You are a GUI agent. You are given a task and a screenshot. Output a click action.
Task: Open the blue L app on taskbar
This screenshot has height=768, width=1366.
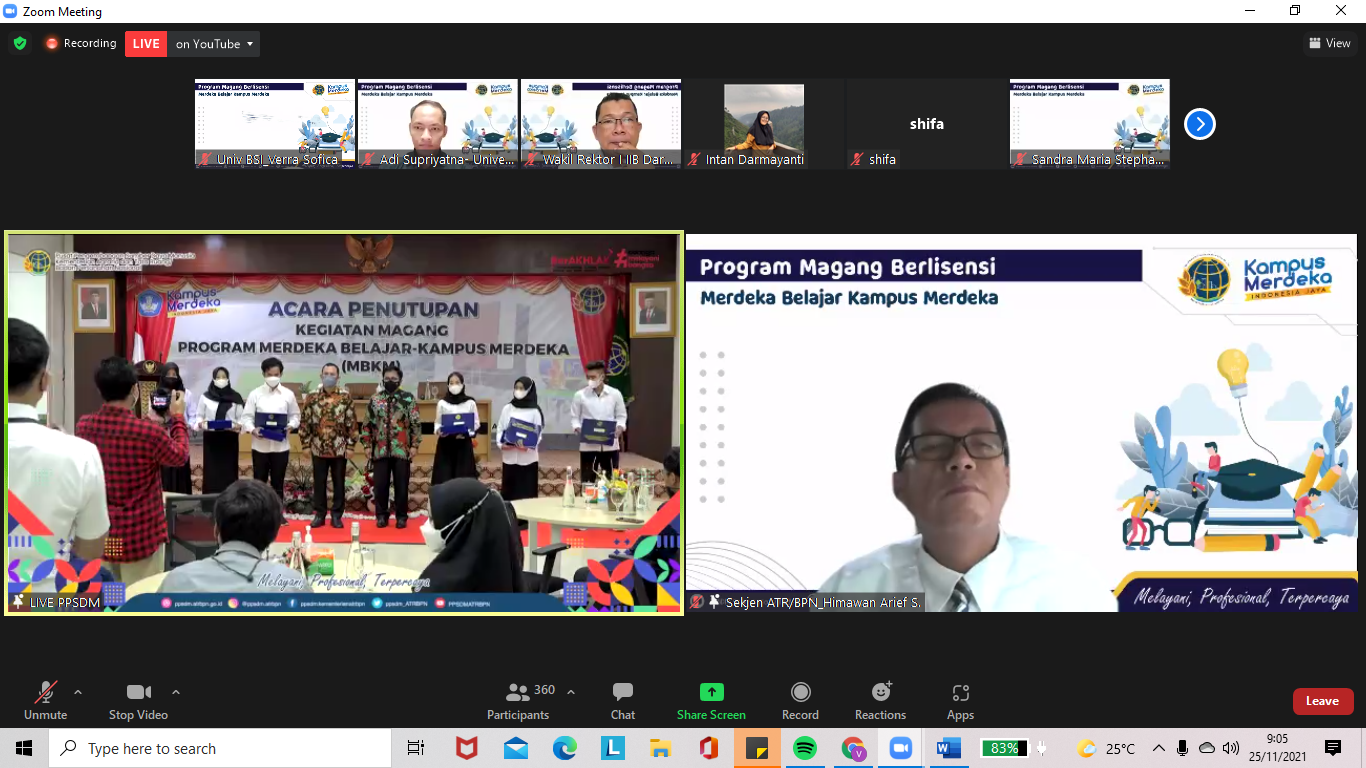(x=613, y=748)
